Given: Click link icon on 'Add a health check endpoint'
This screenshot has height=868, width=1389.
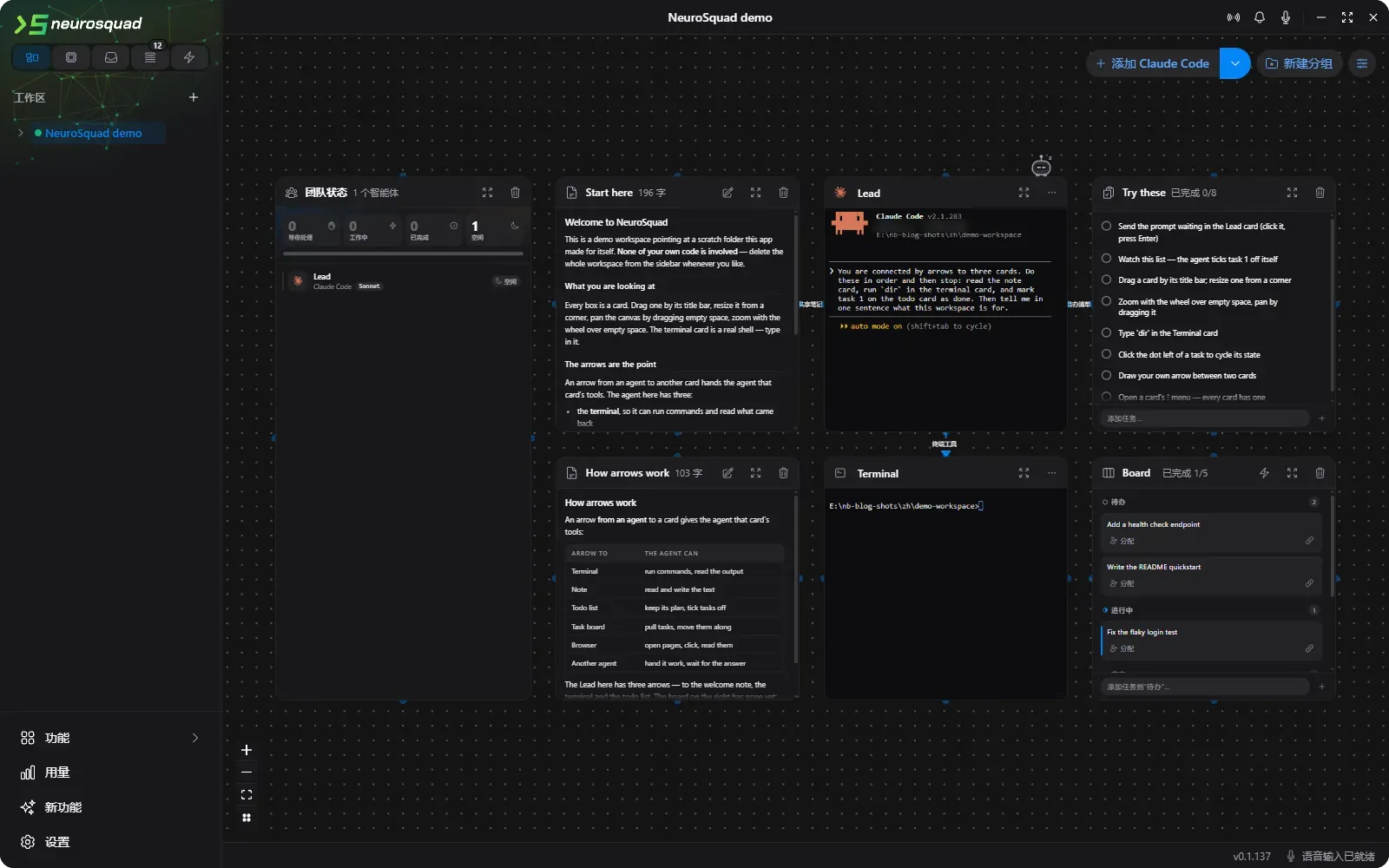Looking at the screenshot, I should pyautogui.click(x=1309, y=541).
